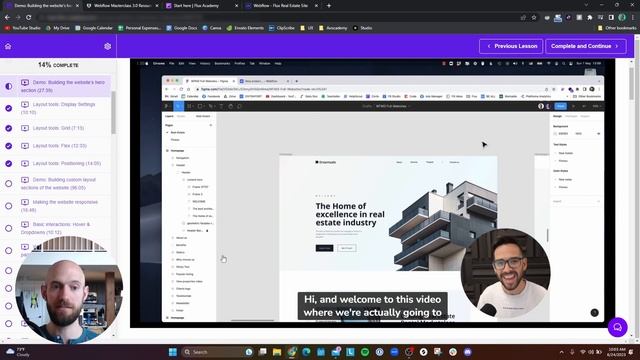Click the video icon for Layout tools: Flex
Image resolution: width=640 pixels, height=360 pixels.
(25, 146)
